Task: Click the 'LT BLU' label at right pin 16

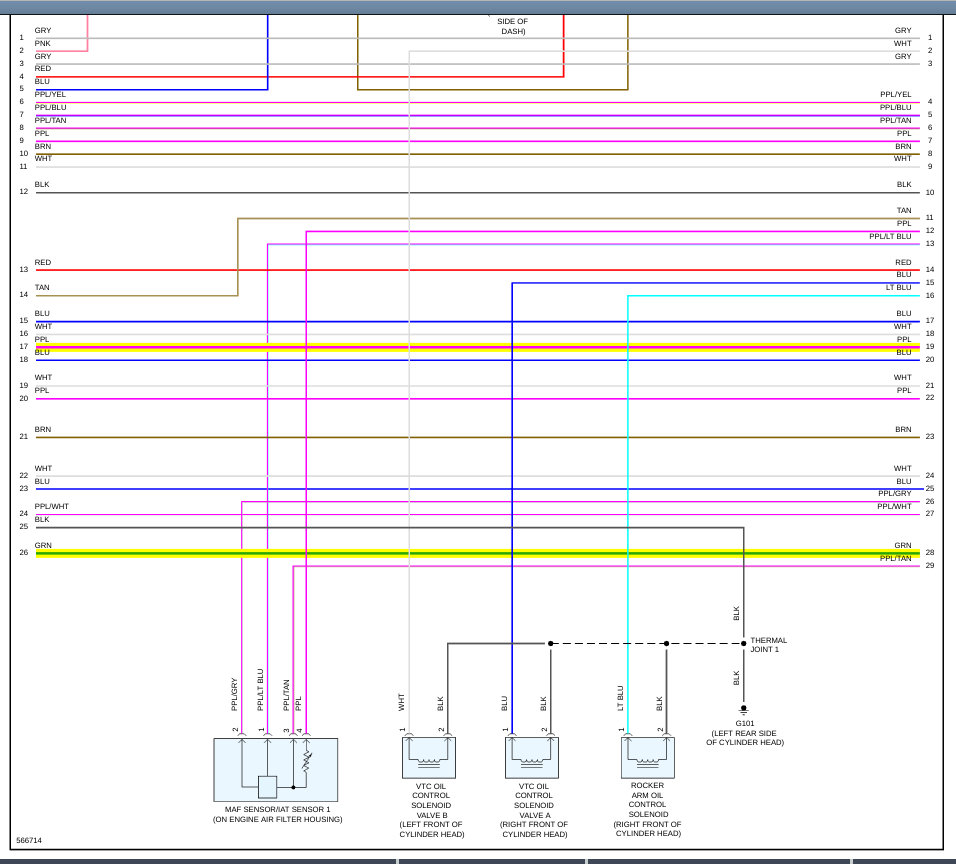Action: coord(899,287)
